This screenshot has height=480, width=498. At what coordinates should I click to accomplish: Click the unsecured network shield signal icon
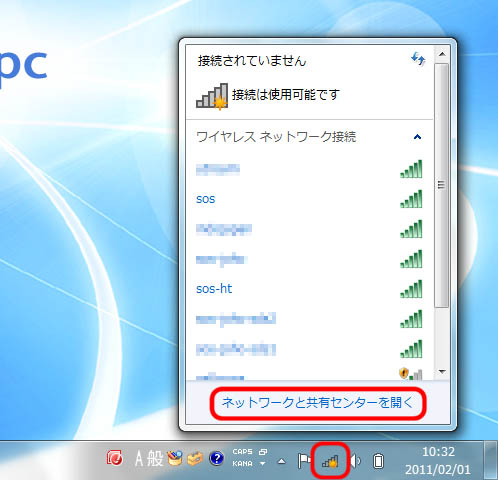coord(411,374)
